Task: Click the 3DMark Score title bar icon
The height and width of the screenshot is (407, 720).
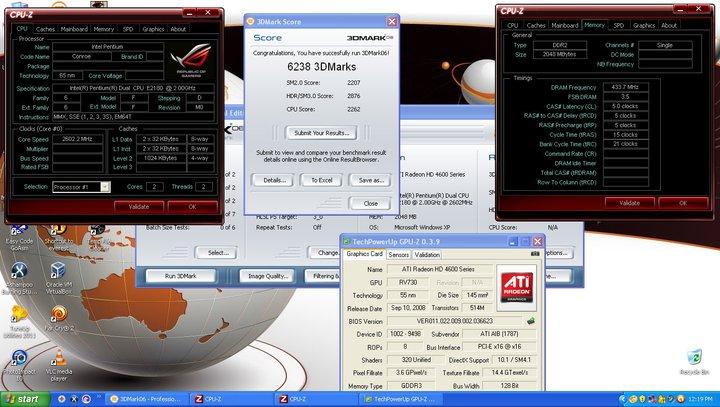Action: click(x=251, y=21)
